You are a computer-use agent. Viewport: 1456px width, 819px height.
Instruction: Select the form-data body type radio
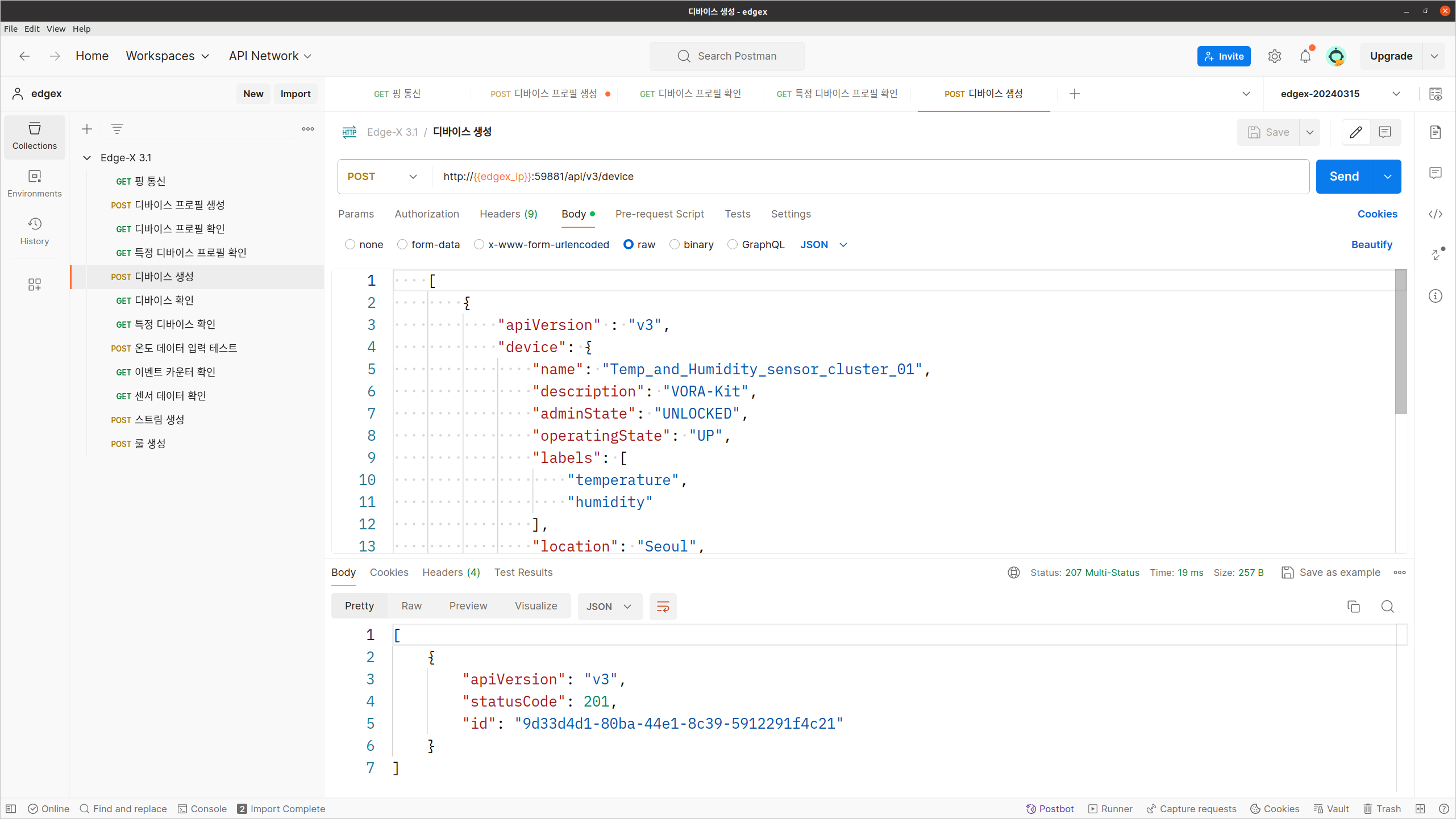click(402, 244)
